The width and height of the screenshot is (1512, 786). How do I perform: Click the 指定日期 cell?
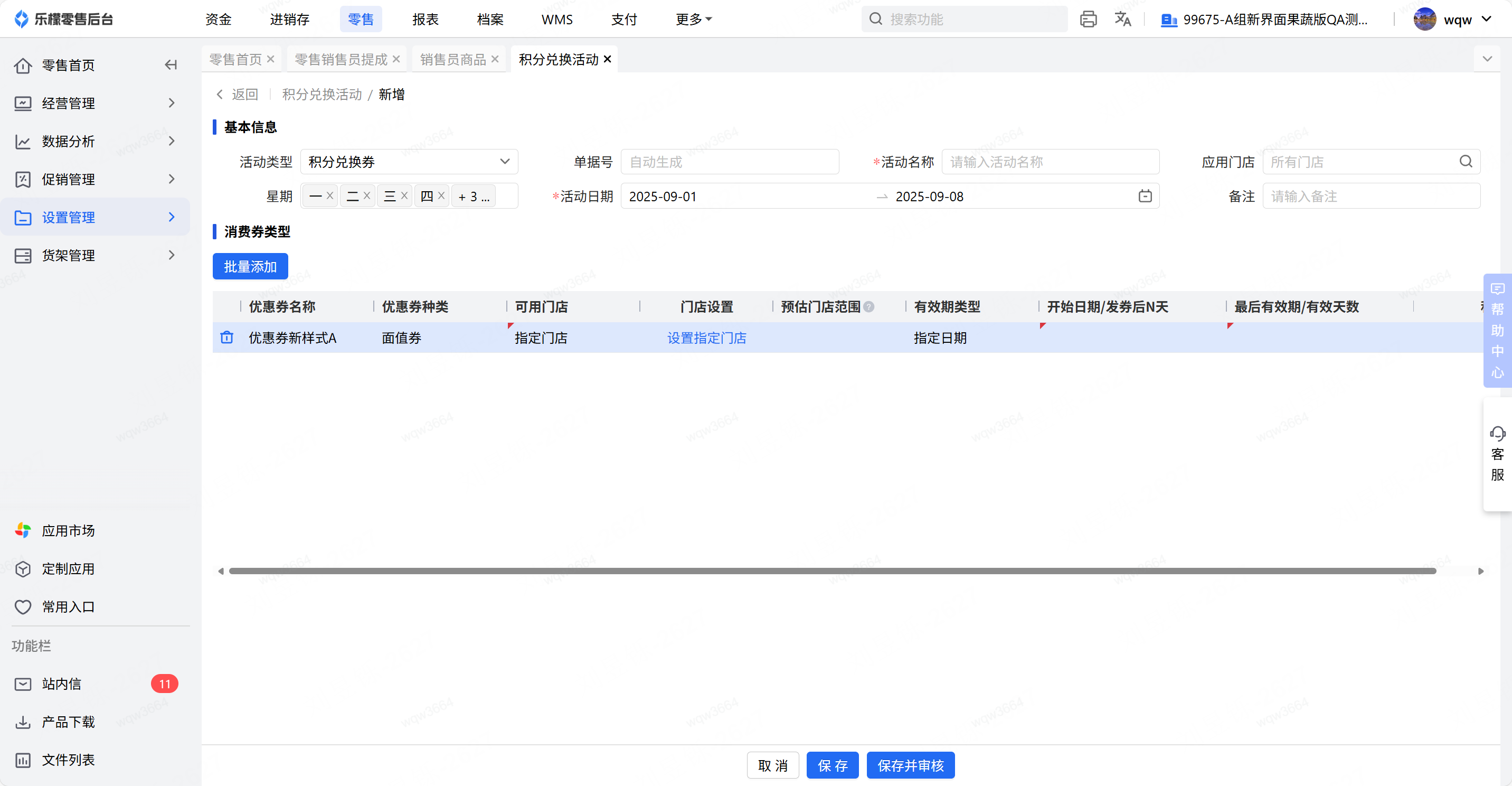pyautogui.click(x=940, y=338)
